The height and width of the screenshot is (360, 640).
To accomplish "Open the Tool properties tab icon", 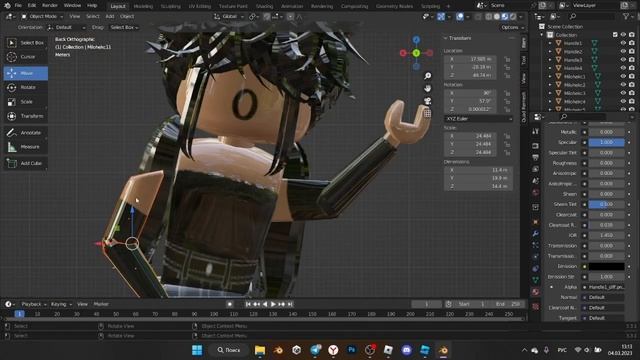I will point(536,131).
